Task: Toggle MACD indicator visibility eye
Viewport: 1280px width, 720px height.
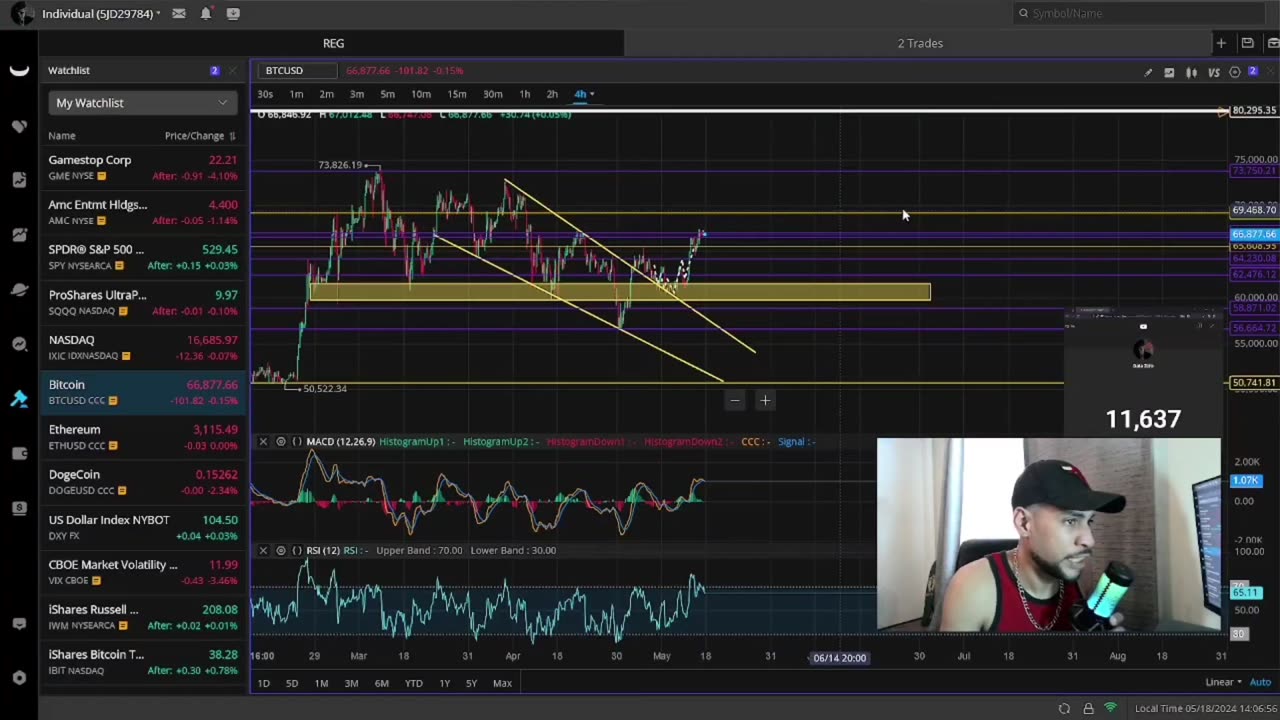Action: point(281,441)
